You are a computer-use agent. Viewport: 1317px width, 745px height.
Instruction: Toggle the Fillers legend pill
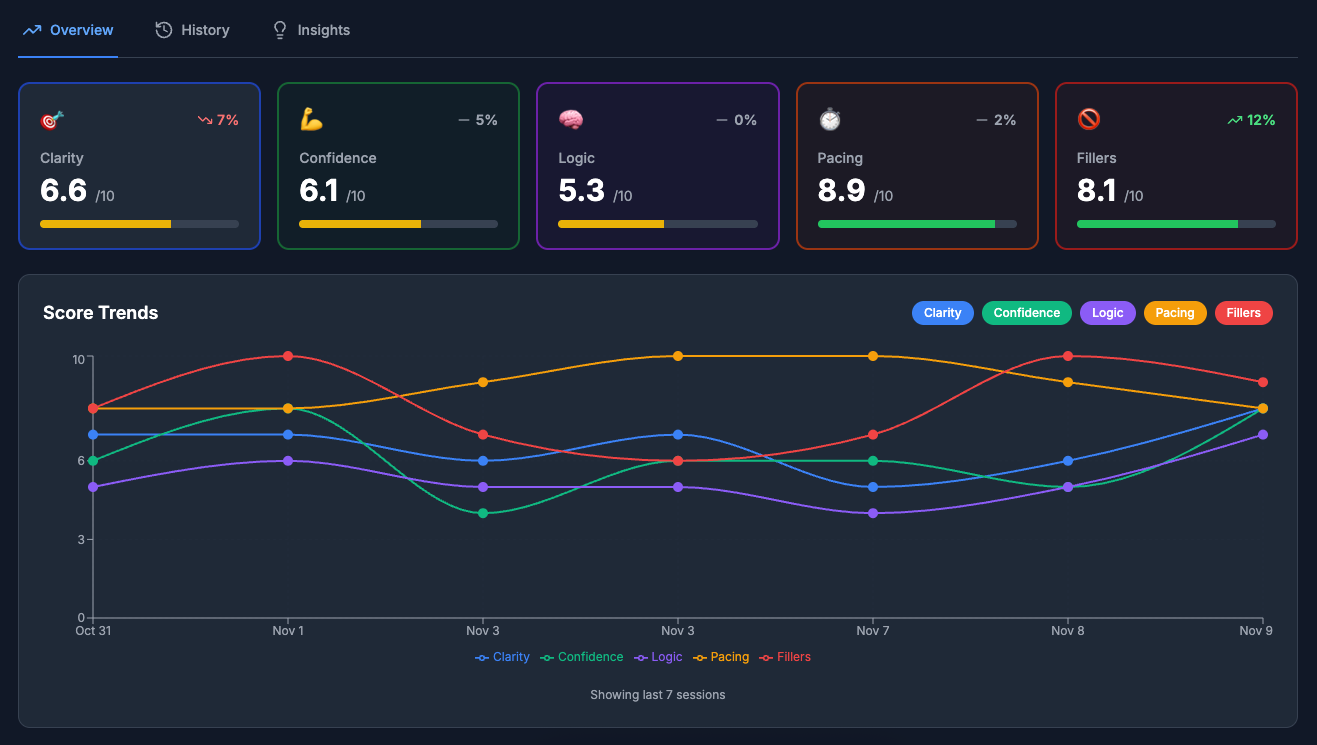[1243, 312]
